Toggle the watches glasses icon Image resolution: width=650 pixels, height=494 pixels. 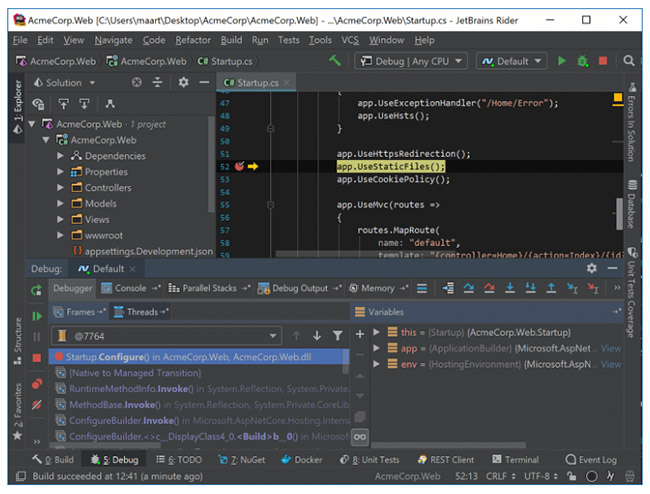pos(360,437)
